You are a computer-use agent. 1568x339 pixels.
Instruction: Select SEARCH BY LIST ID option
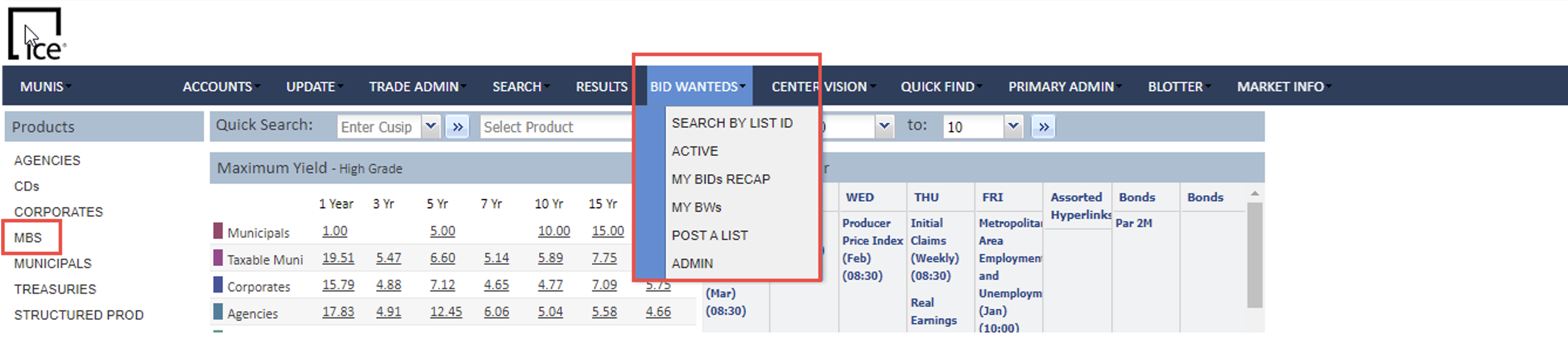(x=732, y=123)
